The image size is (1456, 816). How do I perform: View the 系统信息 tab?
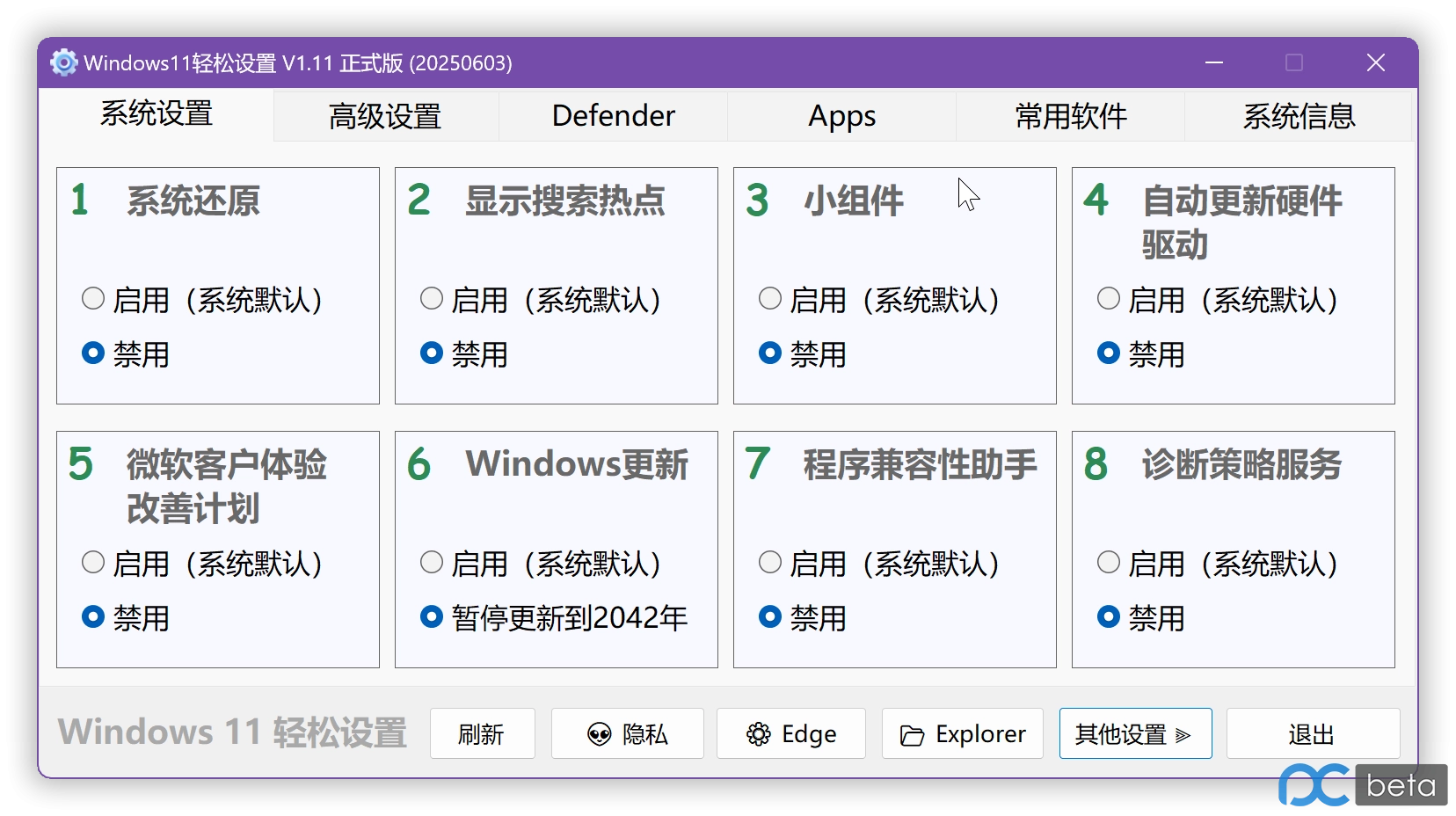click(1299, 115)
